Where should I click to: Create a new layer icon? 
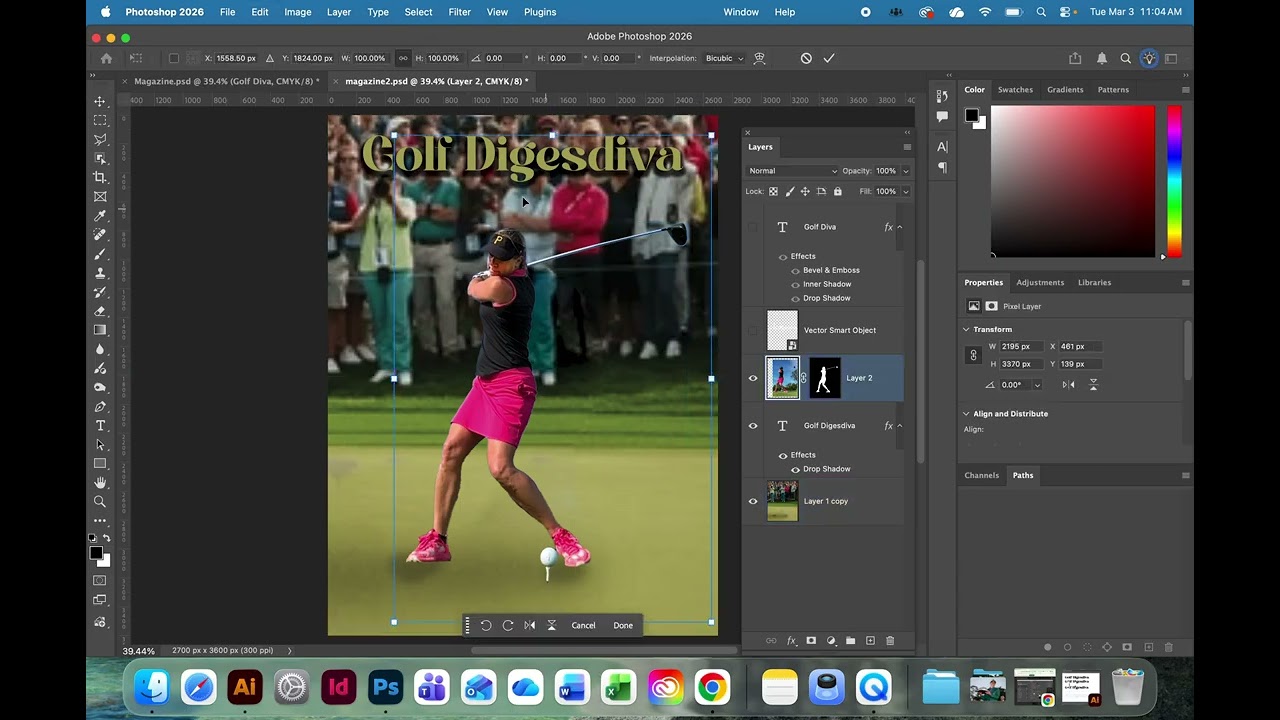coord(870,641)
